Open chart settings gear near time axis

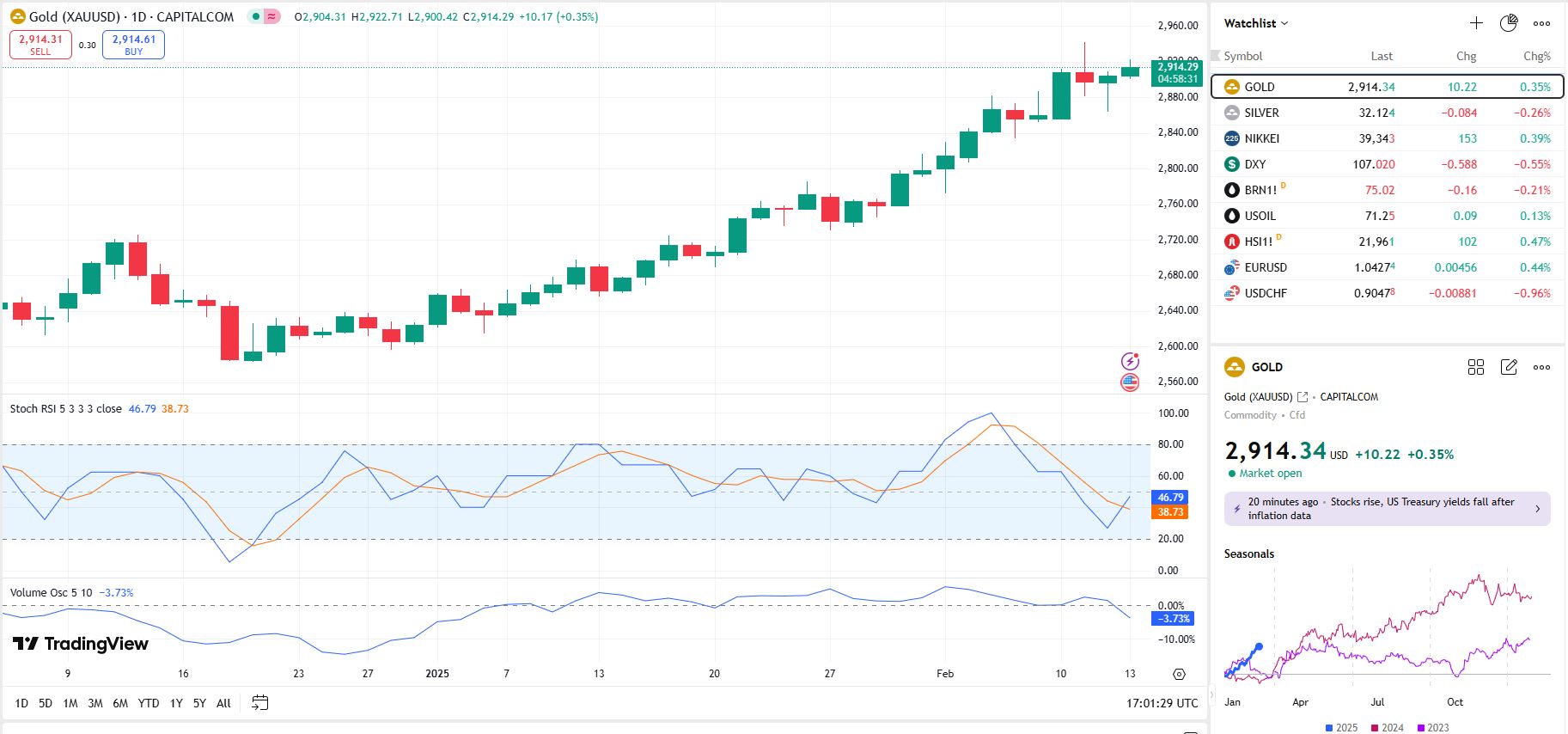pyautogui.click(x=1179, y=674)
